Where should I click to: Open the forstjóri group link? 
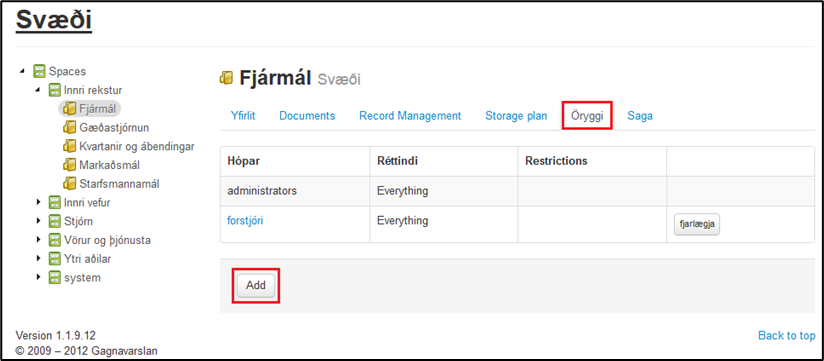click(x=245, y=221)
